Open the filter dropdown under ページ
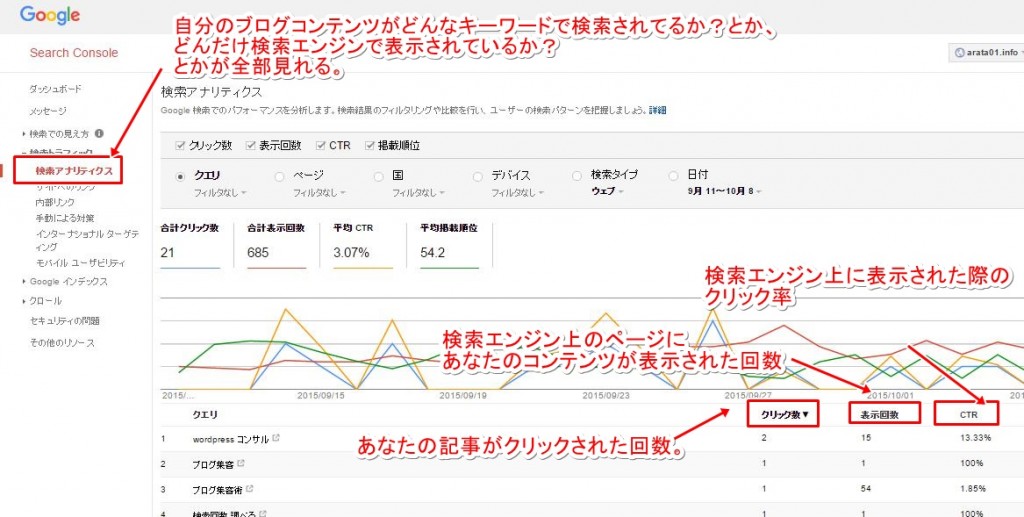Image resolution: width=1024 pixels, height=517 pixels. pyautogui.click(x=319, y=193)
